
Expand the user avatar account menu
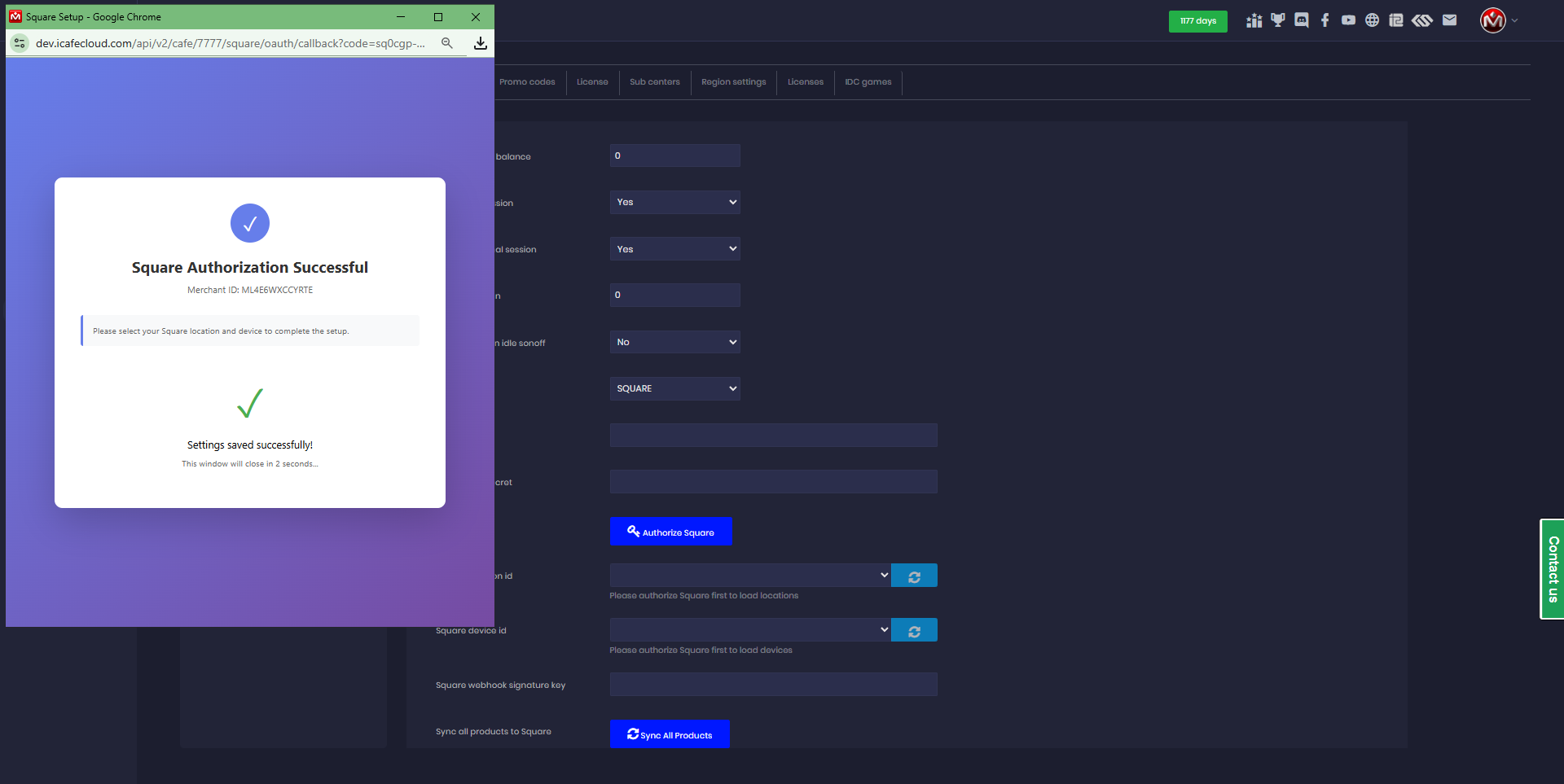(1499, 20)
